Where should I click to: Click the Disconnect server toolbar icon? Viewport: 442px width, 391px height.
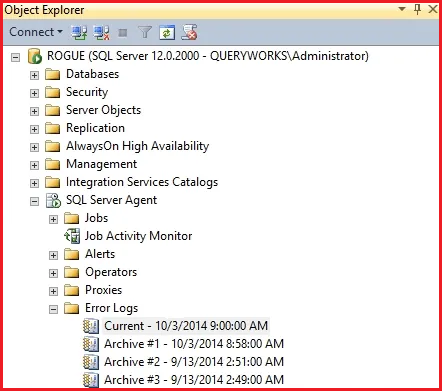(x=102, y=32)
